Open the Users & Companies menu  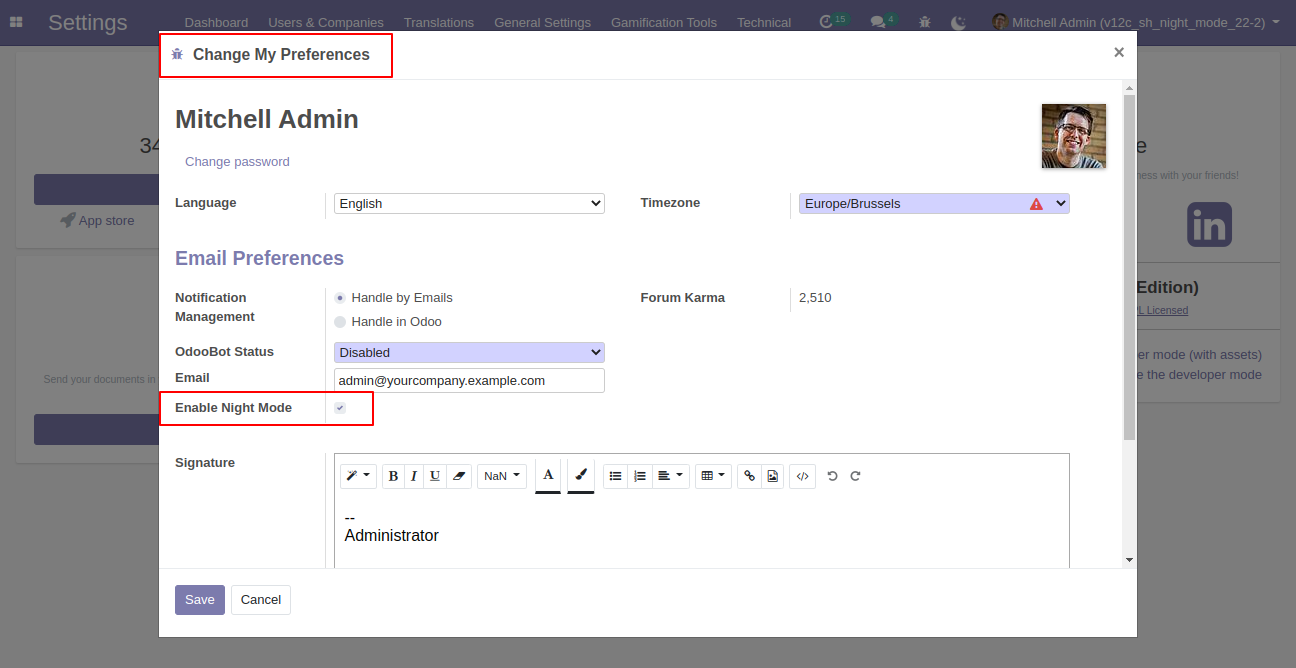326,22
